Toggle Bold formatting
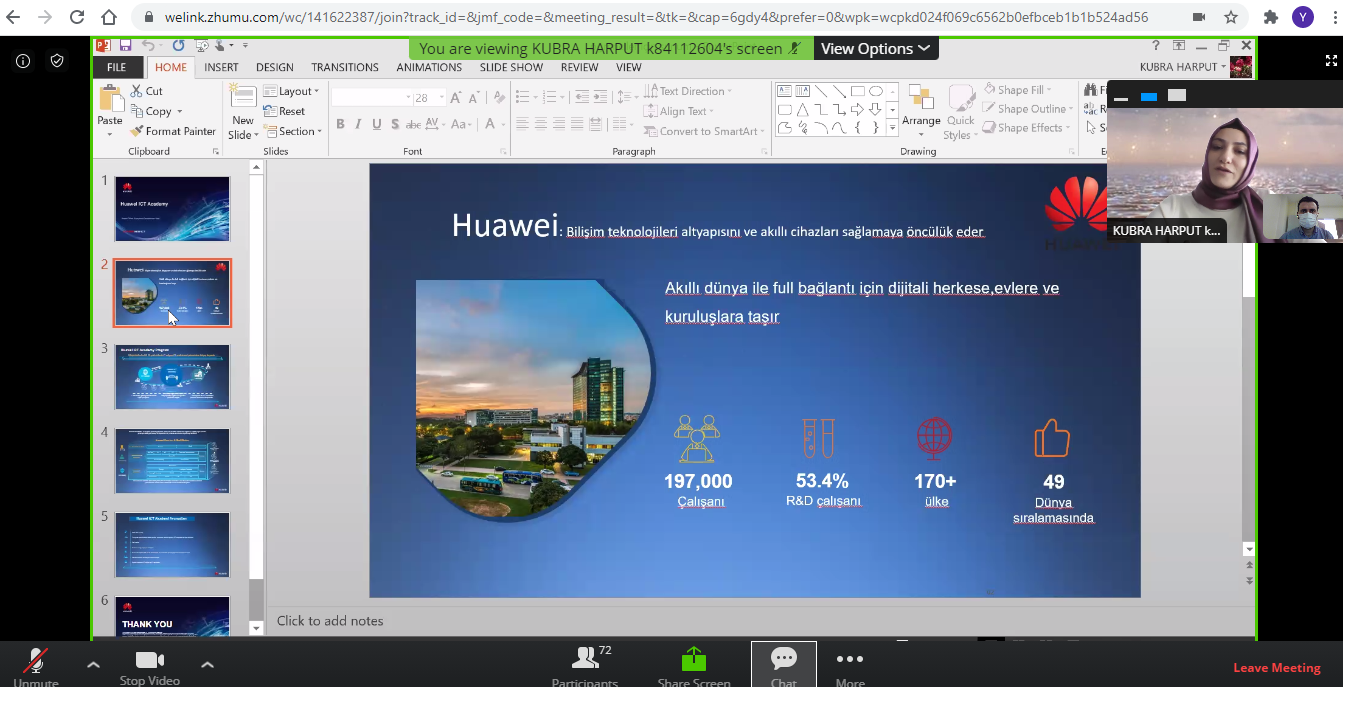The image size is (1360, 704). coord(340,124)
